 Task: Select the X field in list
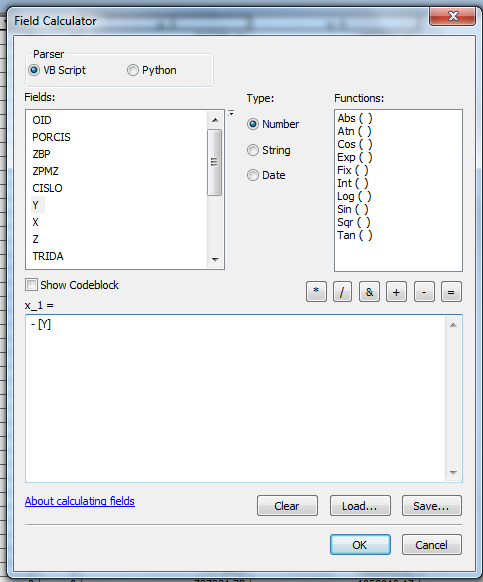tap(35, 222)
